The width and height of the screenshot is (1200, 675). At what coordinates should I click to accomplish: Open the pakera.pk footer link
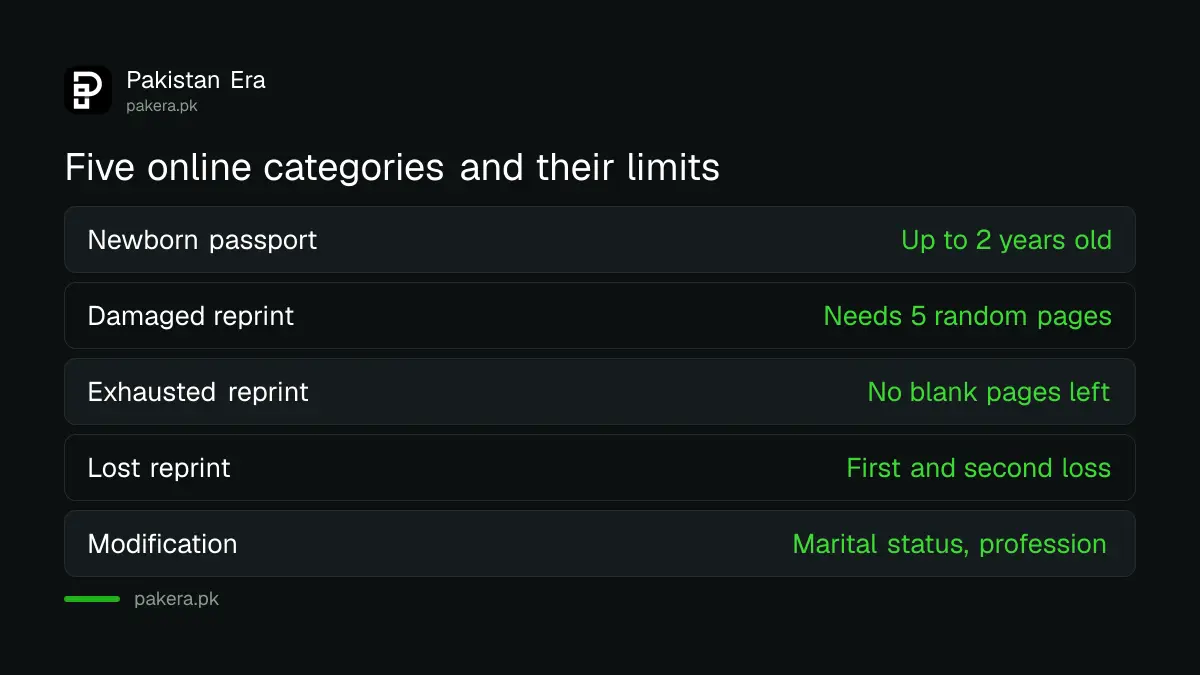point(176,600)
